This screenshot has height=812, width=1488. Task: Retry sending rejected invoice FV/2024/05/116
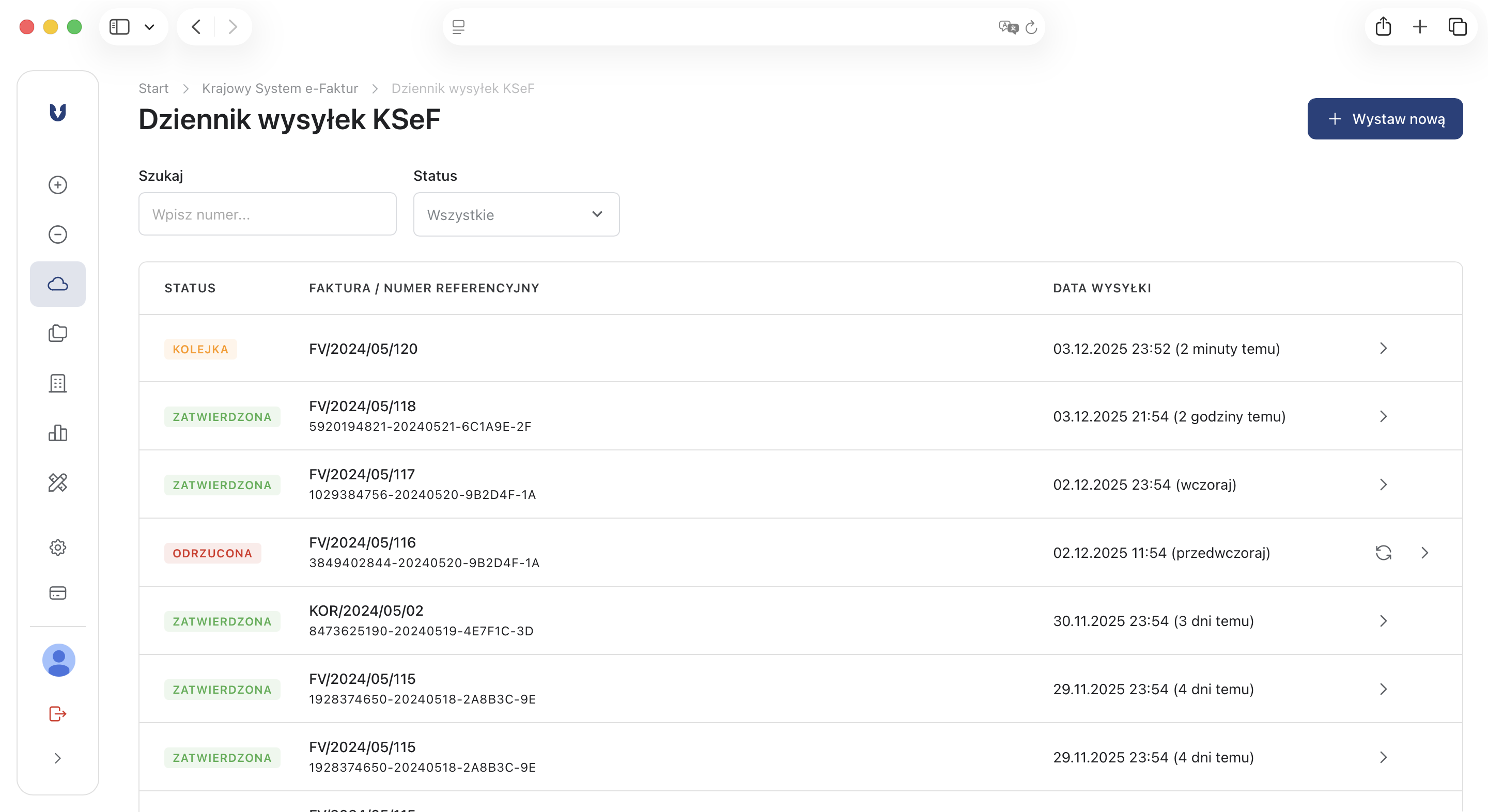pos(1383,553)
